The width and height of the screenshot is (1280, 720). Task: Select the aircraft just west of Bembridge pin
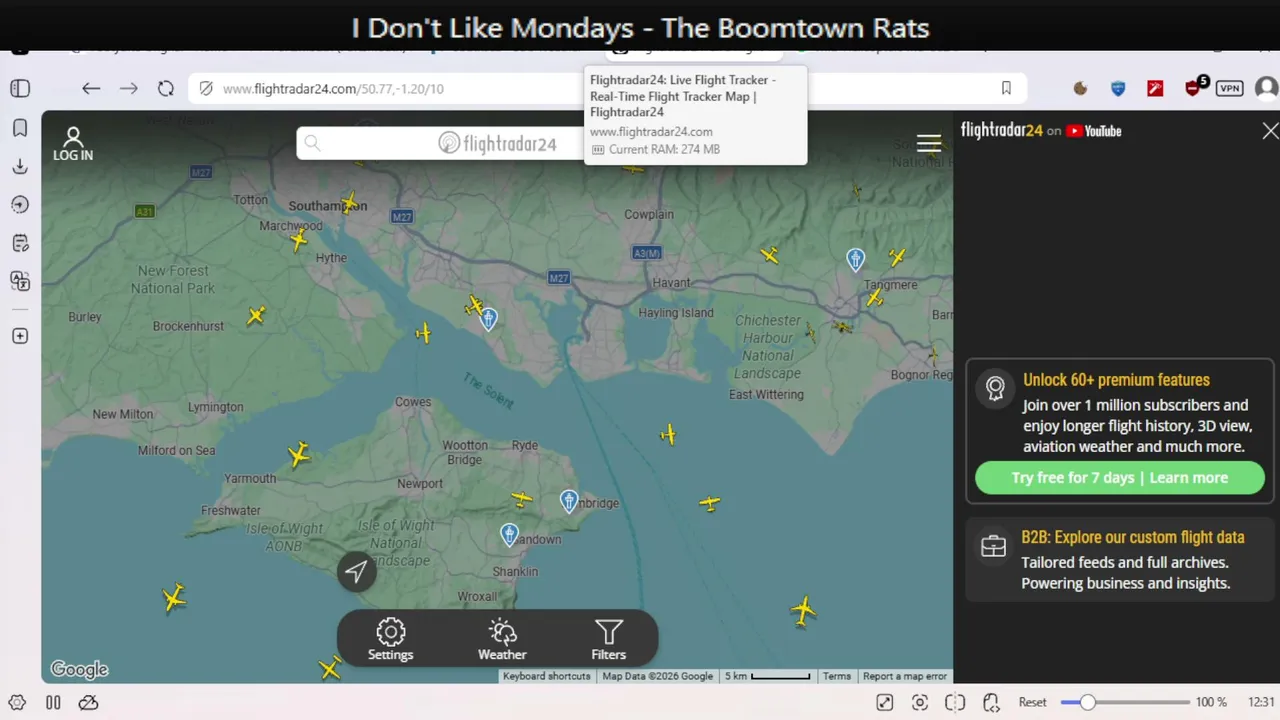click(x=522, y=498)
